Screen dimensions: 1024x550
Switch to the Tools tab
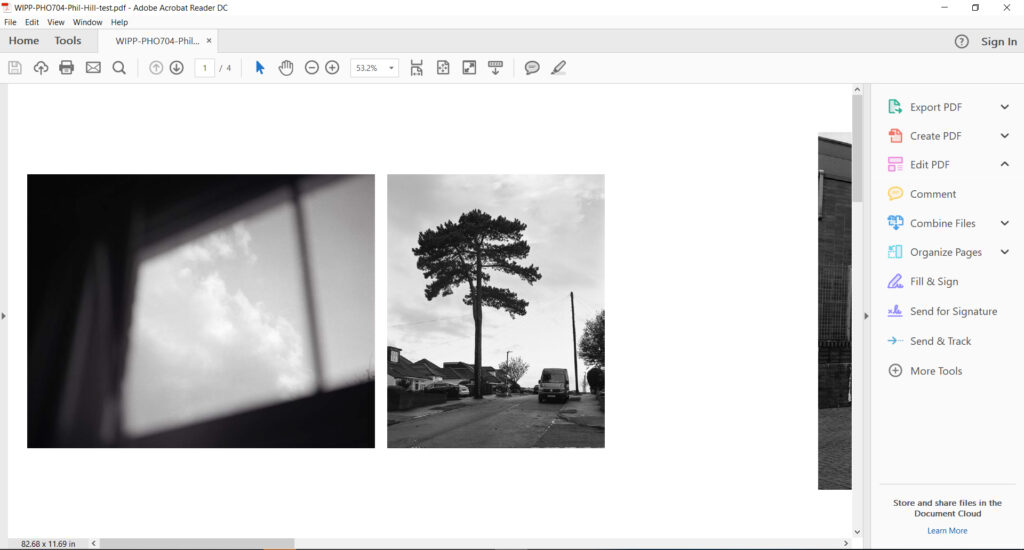point(68,40)
